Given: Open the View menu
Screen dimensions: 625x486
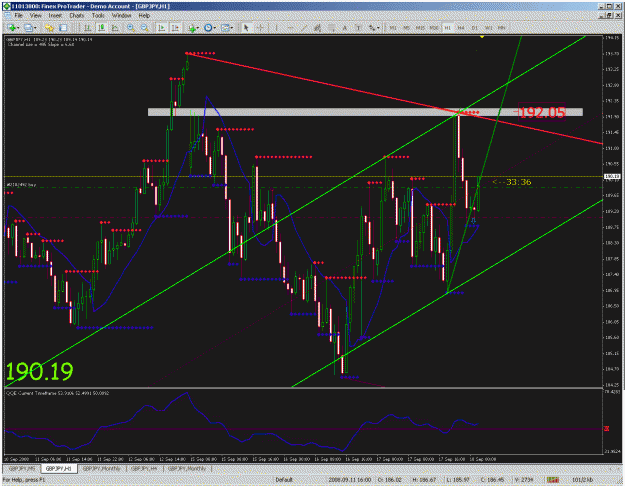Looking at the screenshot, I should click(x=35, y=16).
